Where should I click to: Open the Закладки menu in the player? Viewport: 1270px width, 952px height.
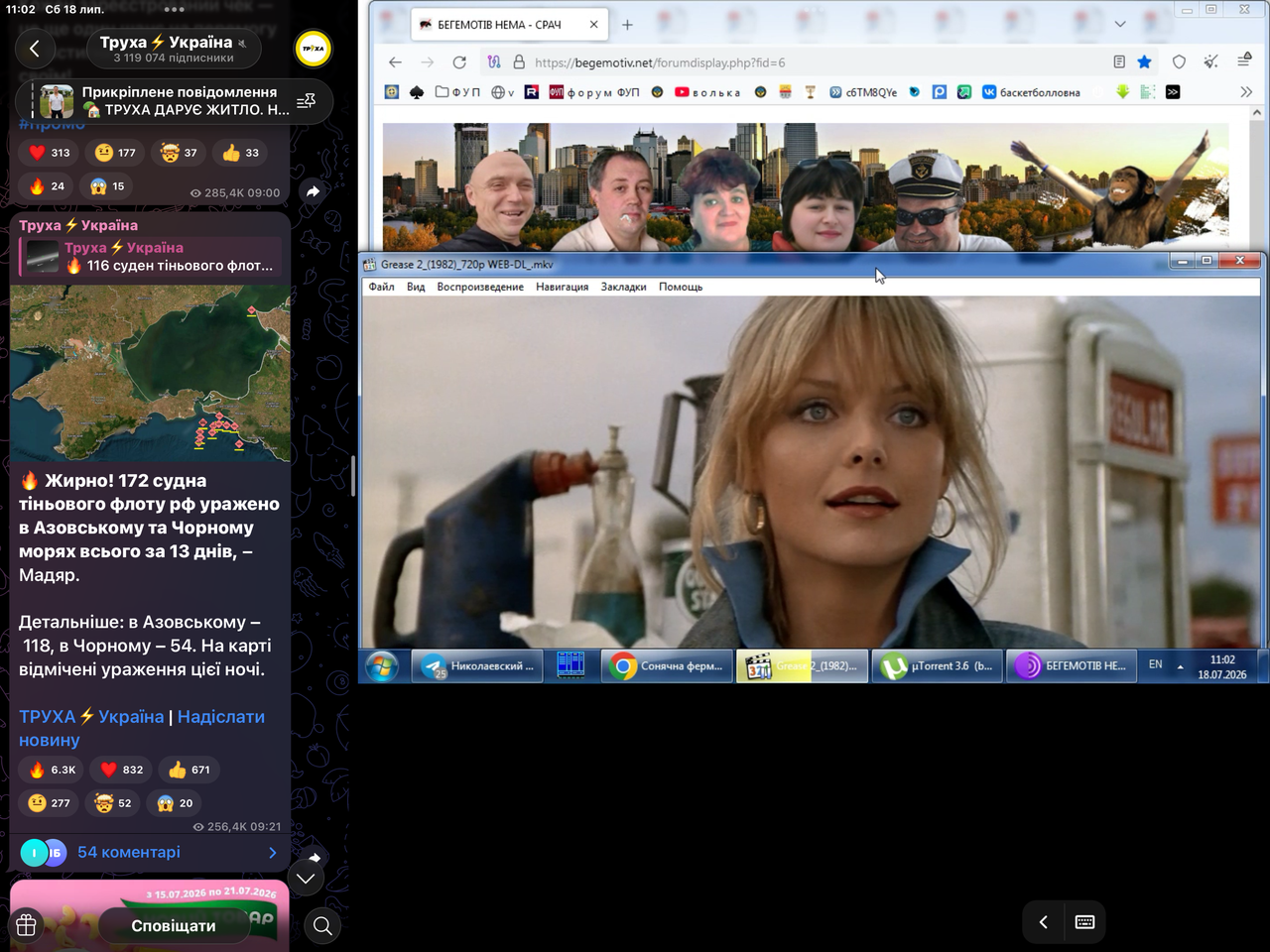623,287
